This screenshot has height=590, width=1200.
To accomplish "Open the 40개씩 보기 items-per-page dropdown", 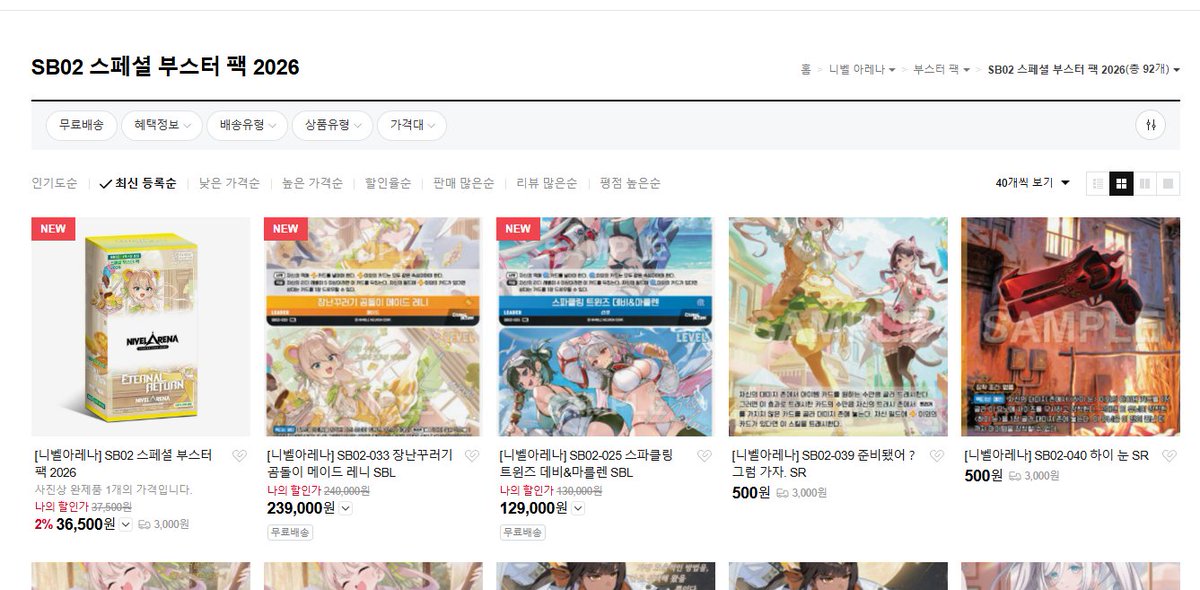I will click(x=1033, y=183).
